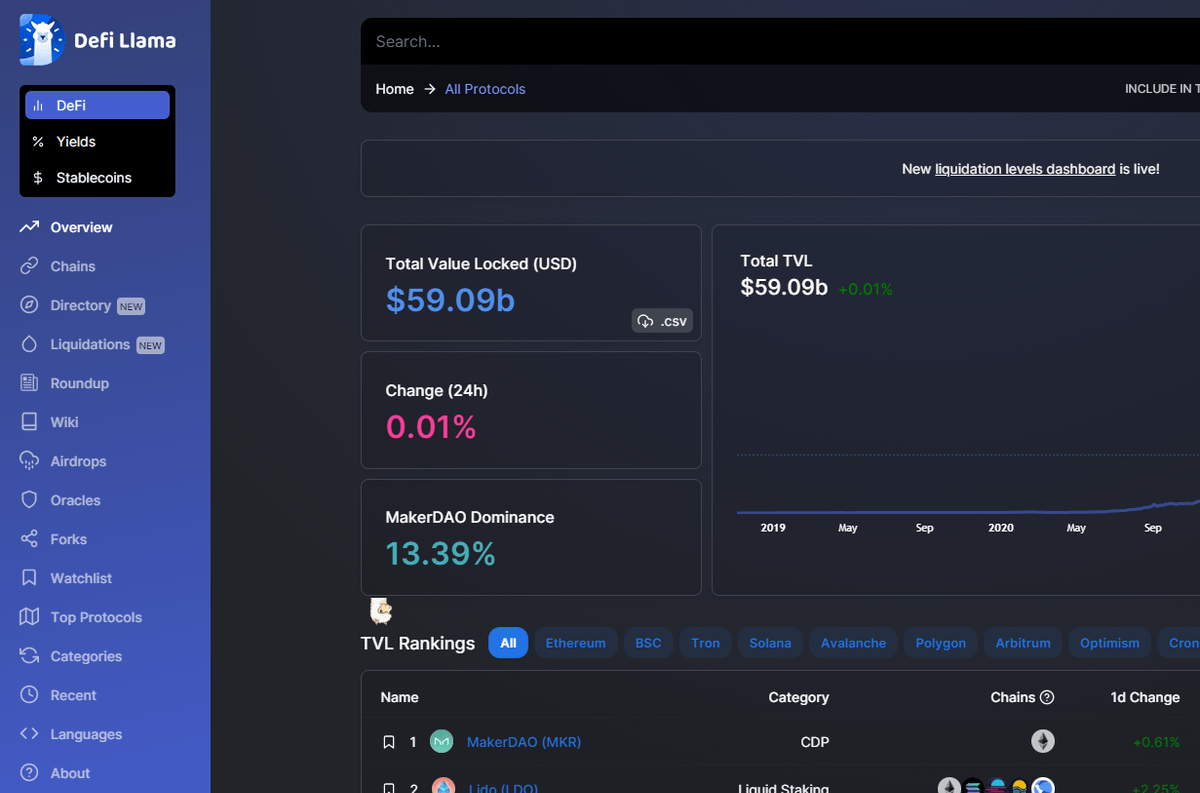This screenshot has width=1200, height=793.
Task: Open the Chains page via link icon
Action: [x=29, y=267]
